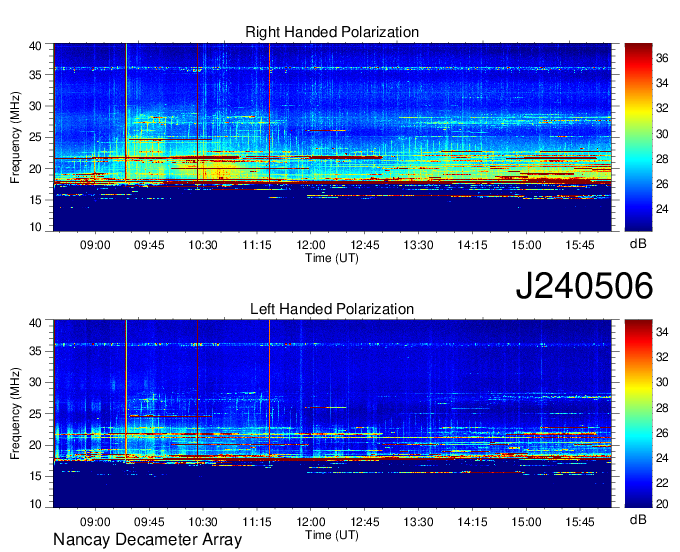Click the 40 MHz tick of Right Handed plot
This screenshot has width=680, height=552.
coord(35,46)
